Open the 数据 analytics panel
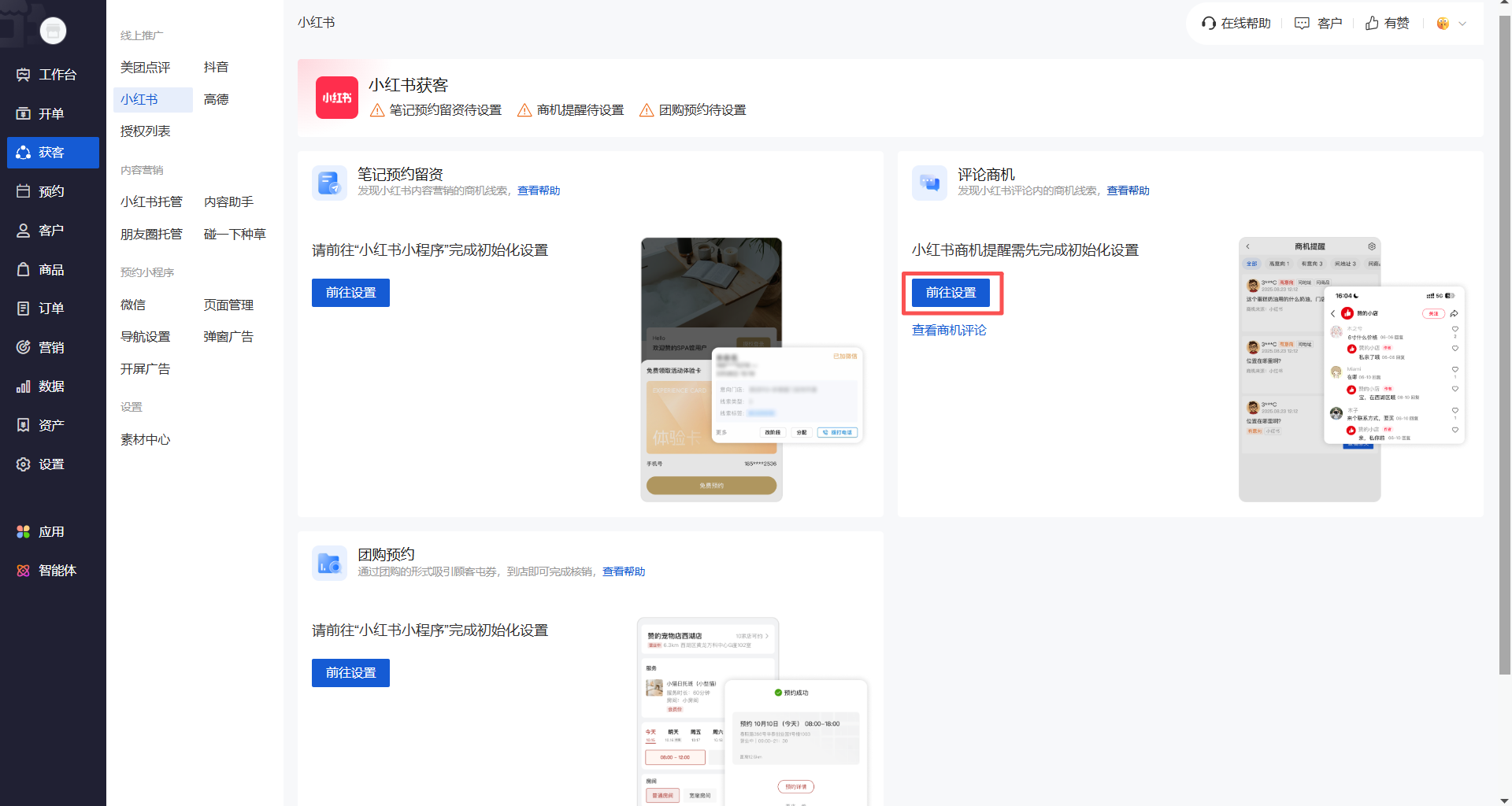This screenshot has width=1512, height=806. [x=53, y=386]
